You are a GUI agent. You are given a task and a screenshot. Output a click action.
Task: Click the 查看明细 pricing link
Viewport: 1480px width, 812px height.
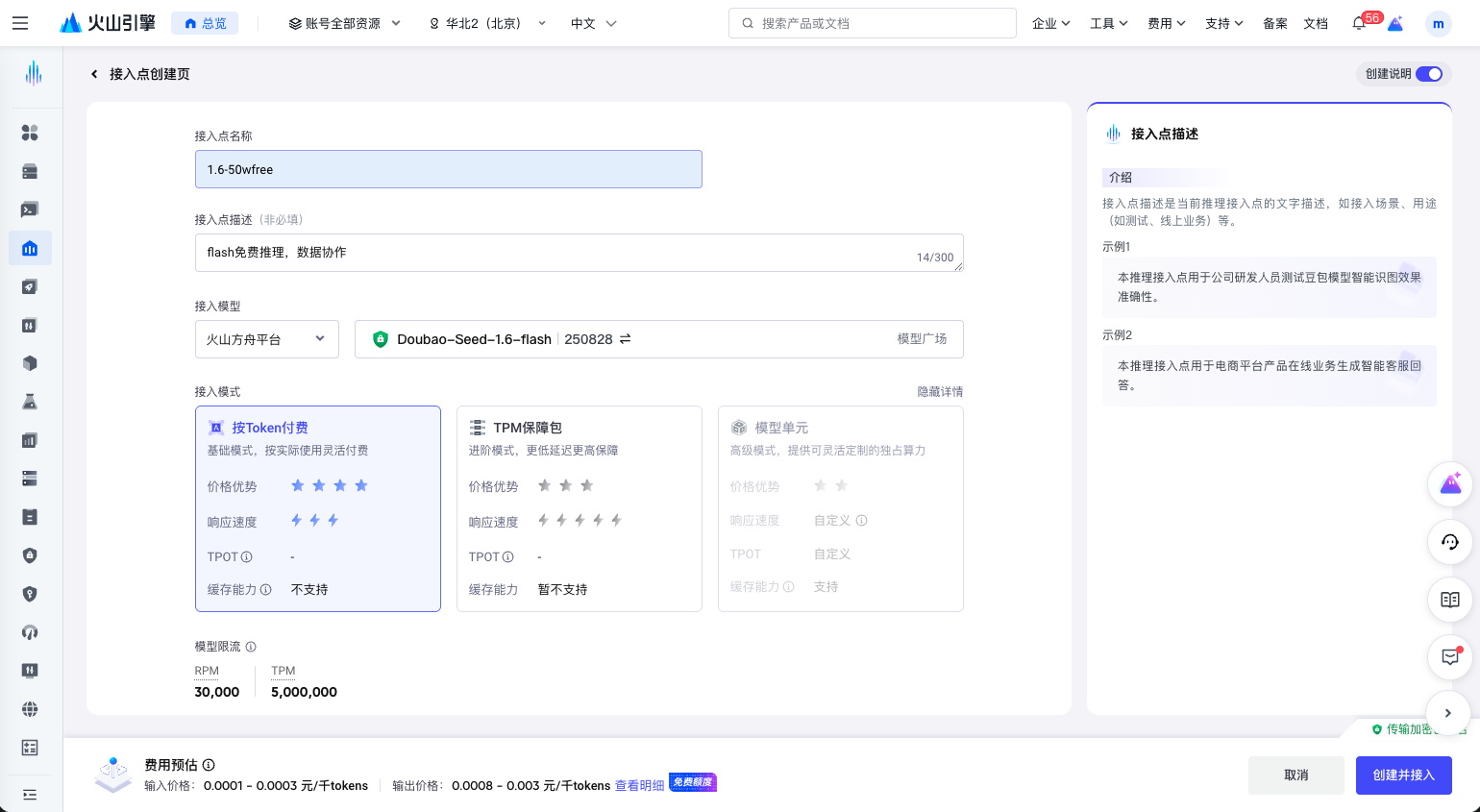(x=639, y=786)
